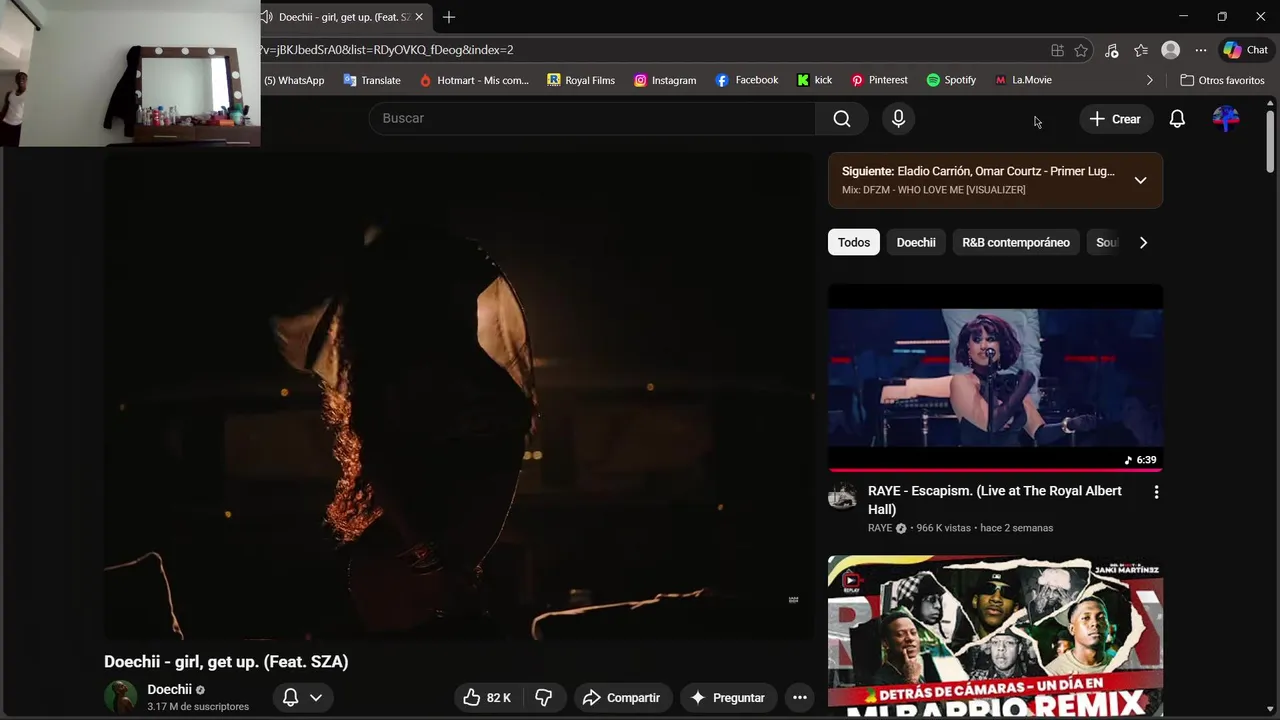Open Doechii channel name link
This screenshot has width=1280, height=720.
169,689
